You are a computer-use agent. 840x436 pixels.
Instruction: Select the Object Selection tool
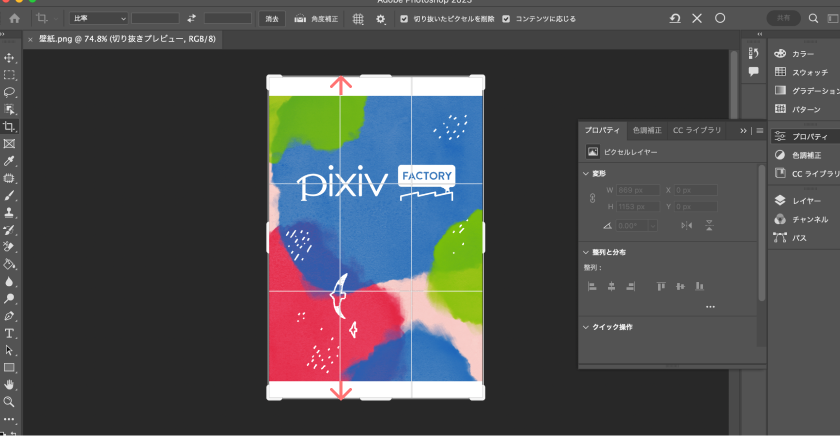[x=9, y=109]
